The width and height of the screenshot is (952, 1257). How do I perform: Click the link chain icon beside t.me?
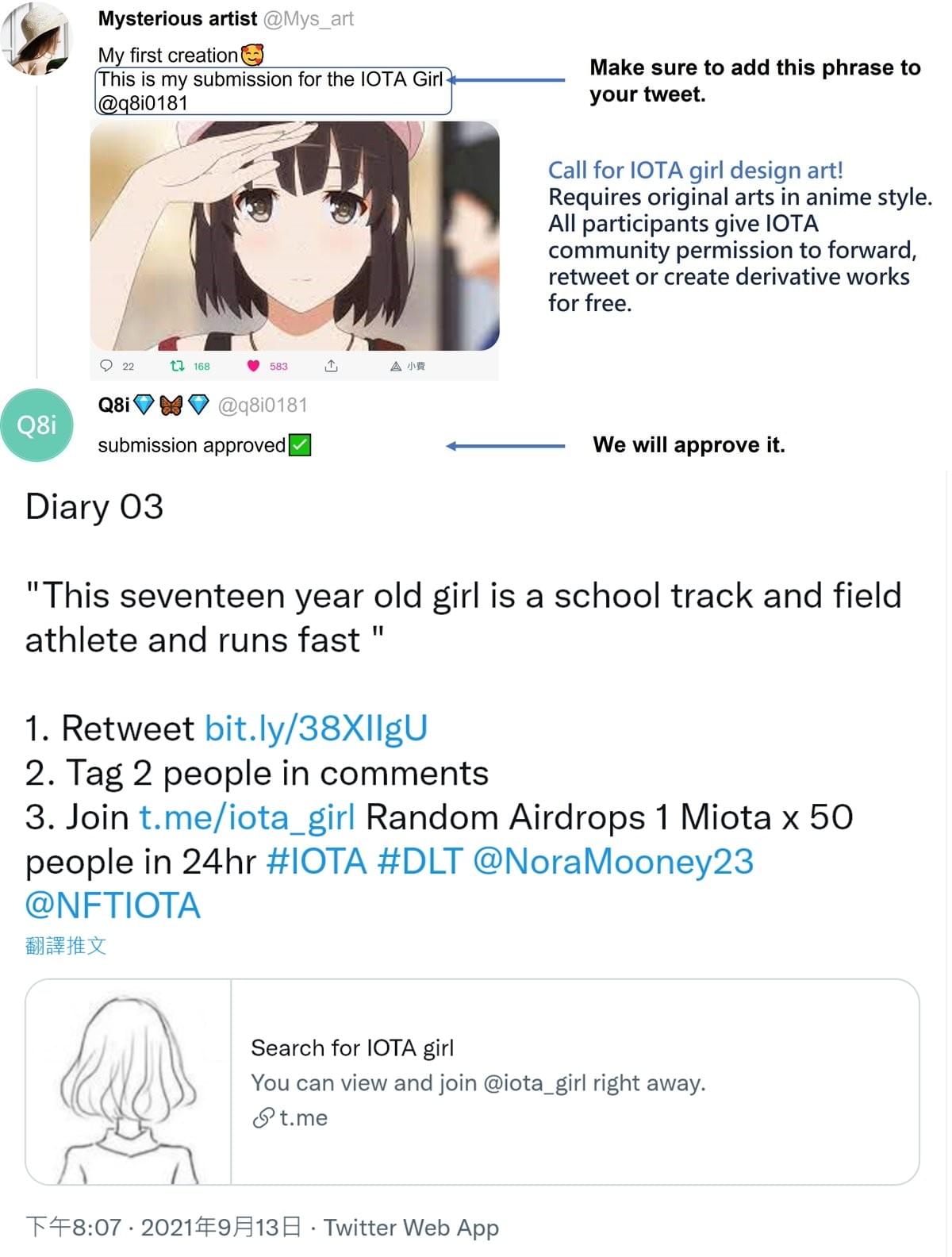[x=263, y=1118]
